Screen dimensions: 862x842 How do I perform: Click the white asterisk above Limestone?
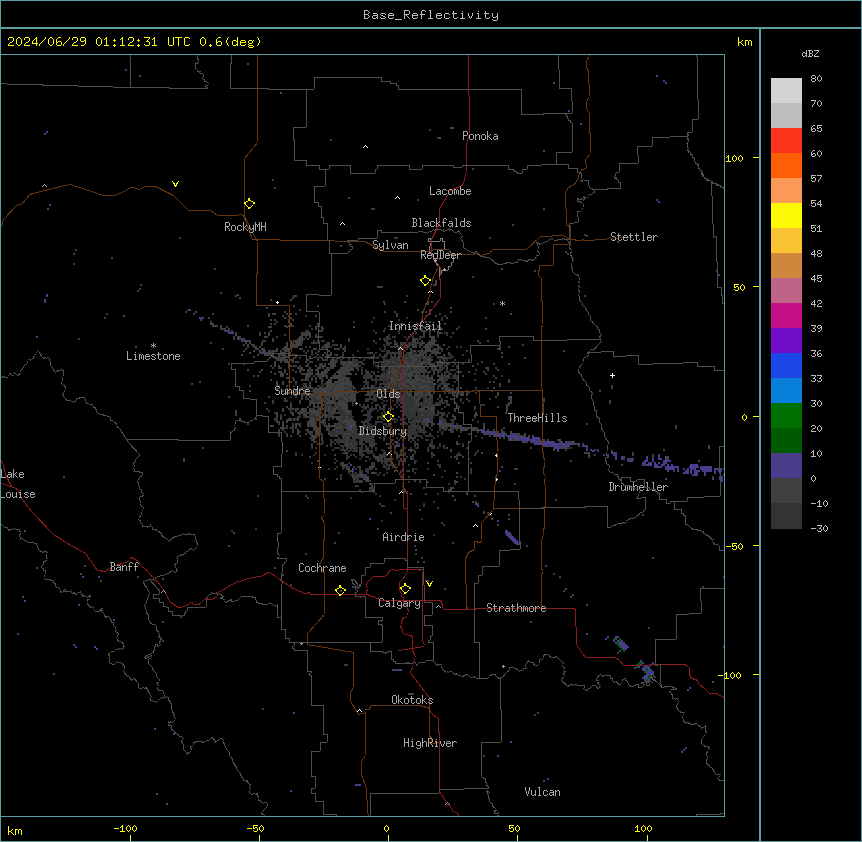click(153, 346)
